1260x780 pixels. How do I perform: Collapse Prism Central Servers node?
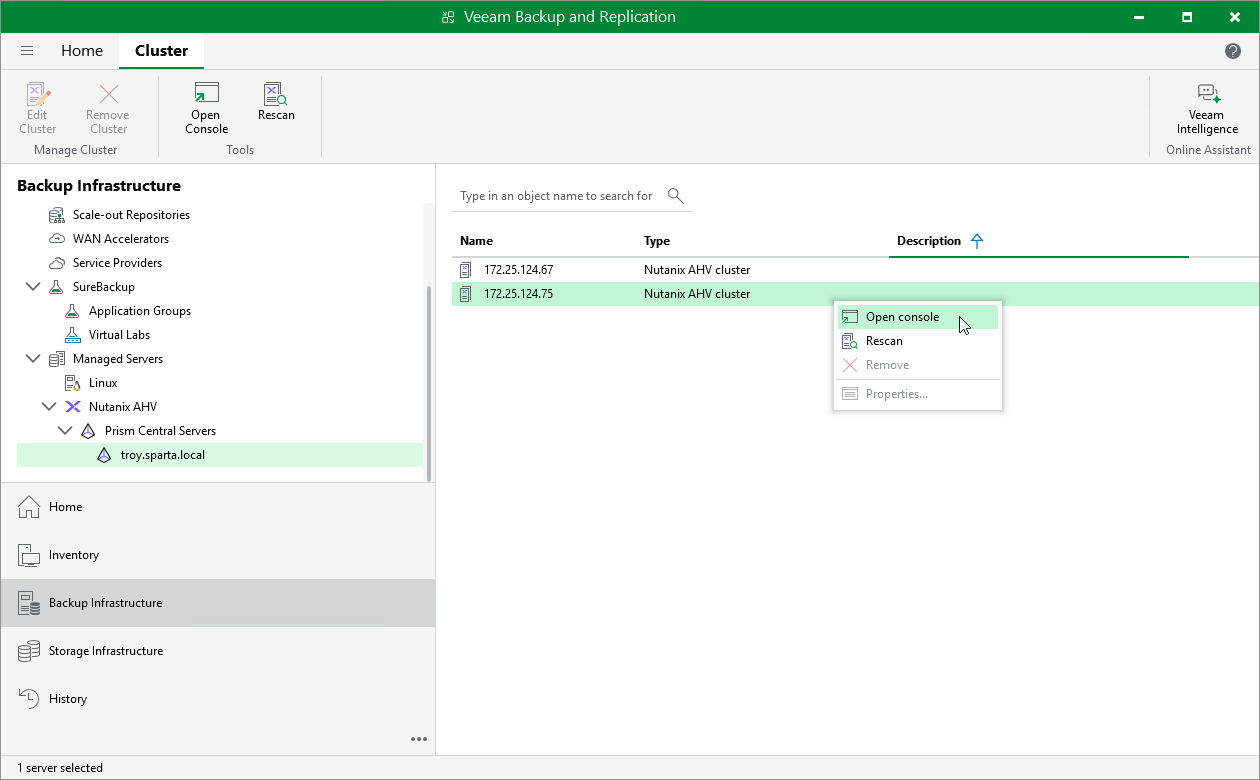click(65, 431)
